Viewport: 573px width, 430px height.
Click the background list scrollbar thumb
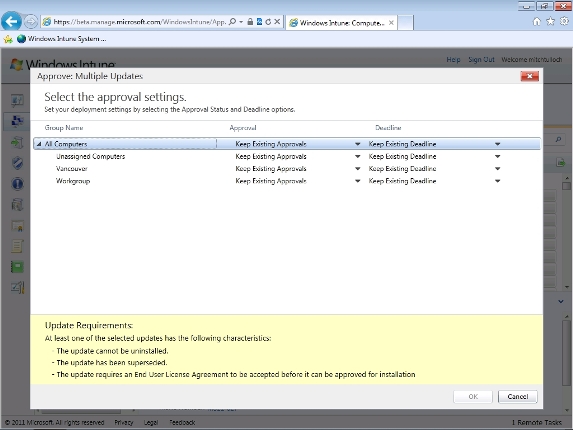566,186
